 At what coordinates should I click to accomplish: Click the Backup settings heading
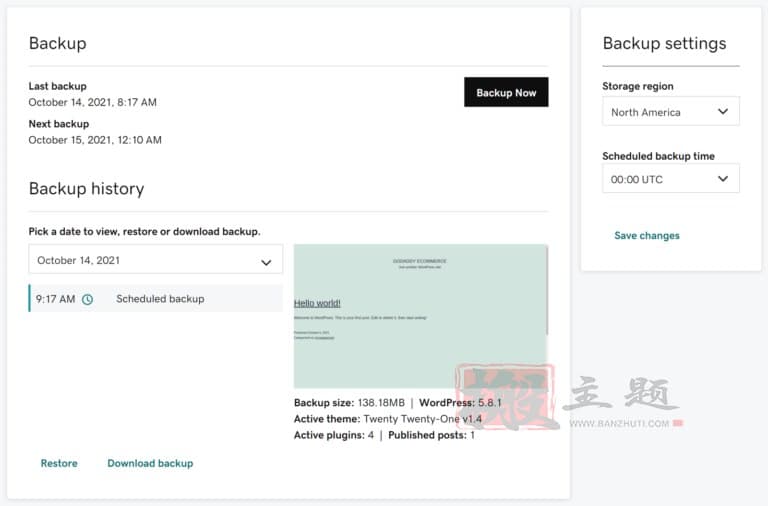pyautogui.click(x=664, y=43)
